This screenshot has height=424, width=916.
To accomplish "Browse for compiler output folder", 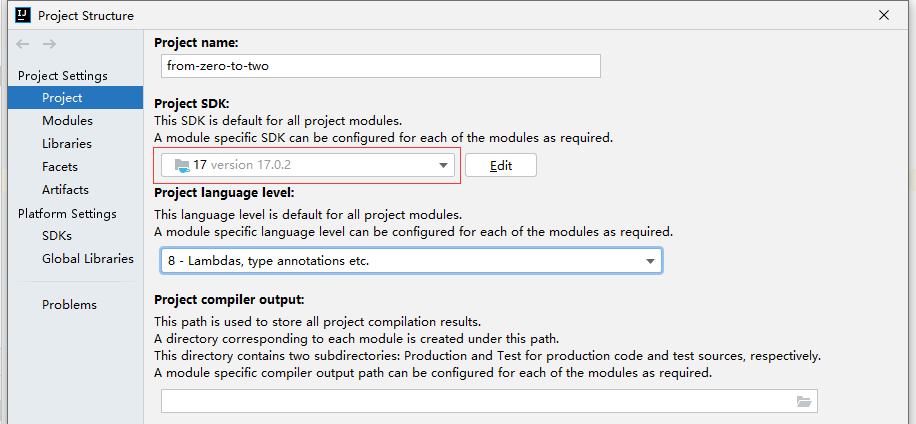I will (x=803, y=401).
